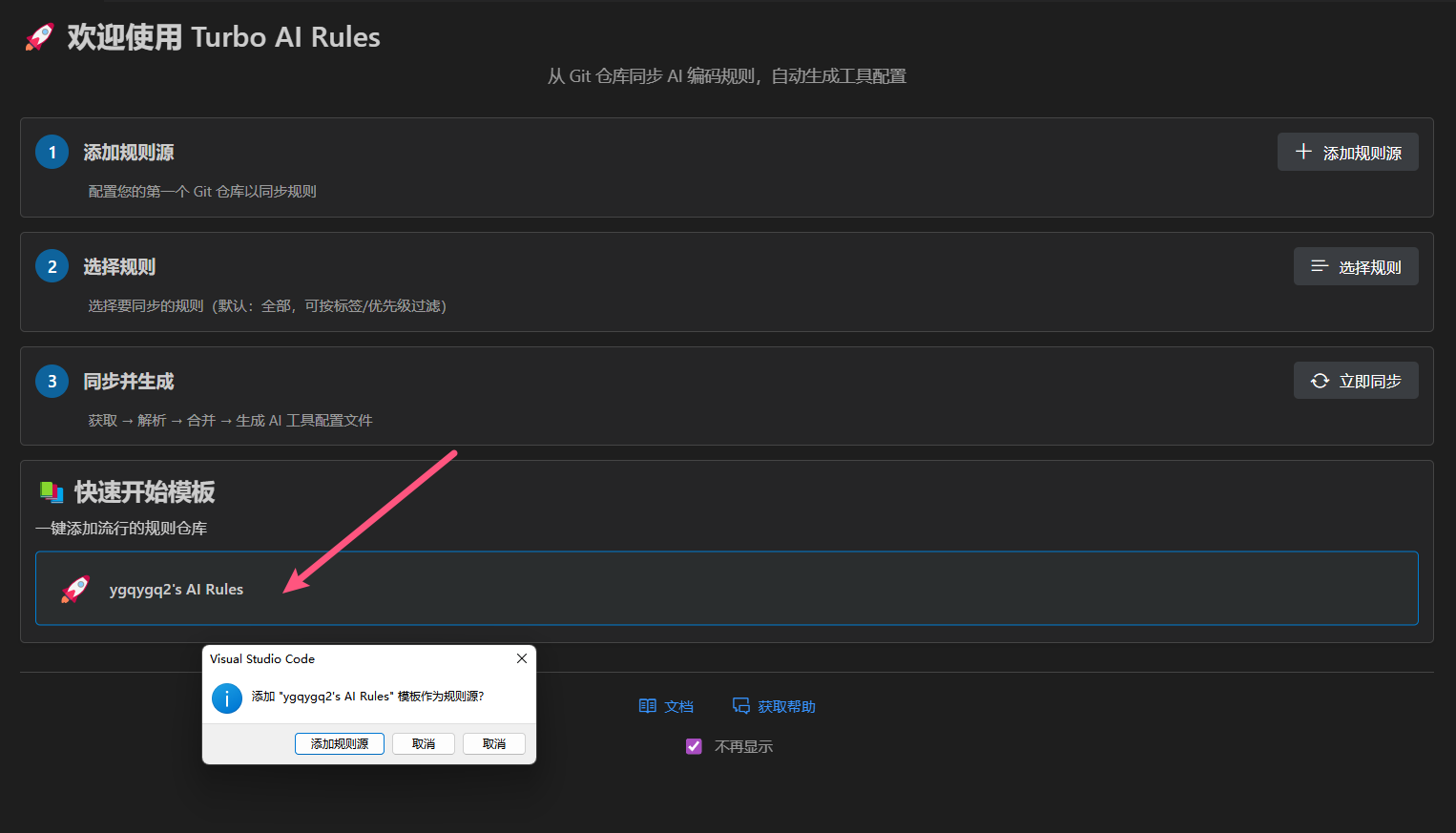1456x833 pixels.
Task: Confirm with dialog's 添加规则源 button
Action: [339, 743]
